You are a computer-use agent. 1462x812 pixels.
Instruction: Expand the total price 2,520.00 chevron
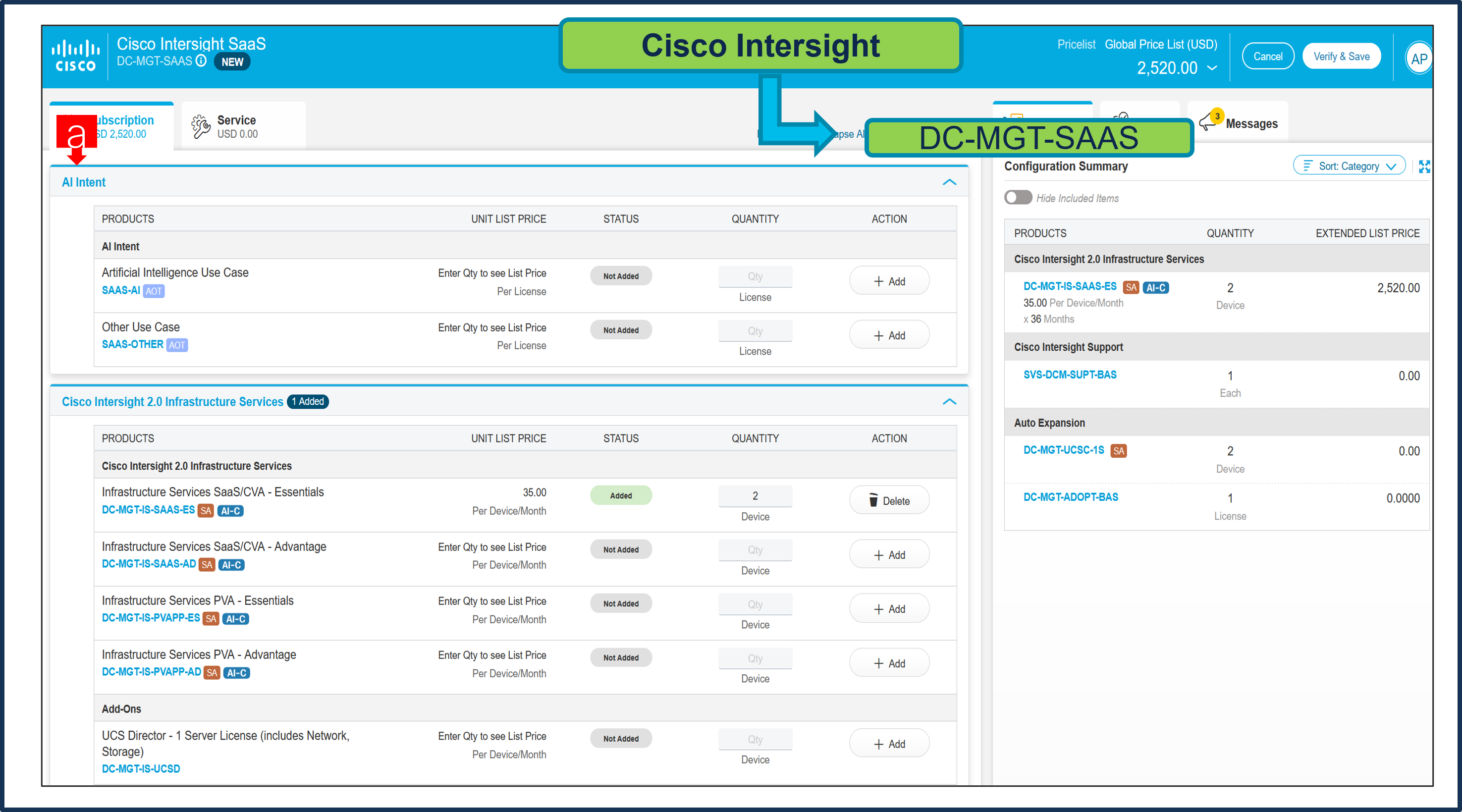(1212, 68)
